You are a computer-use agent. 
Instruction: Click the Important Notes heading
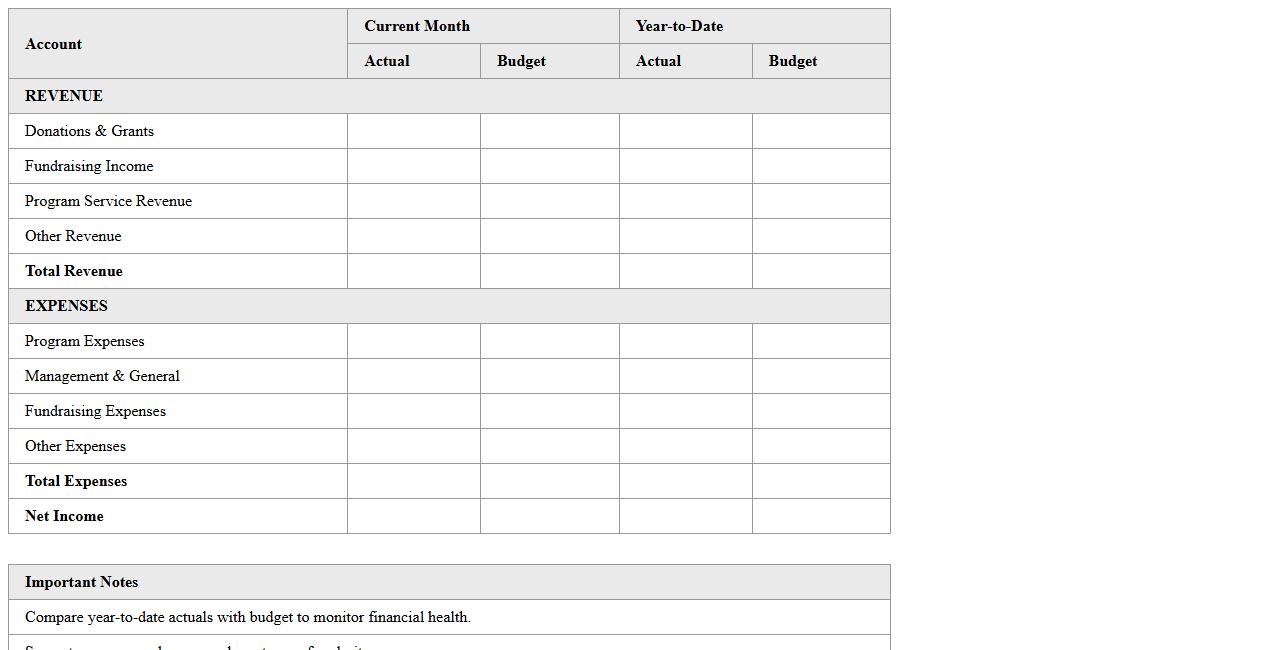(x=82, y=582)
